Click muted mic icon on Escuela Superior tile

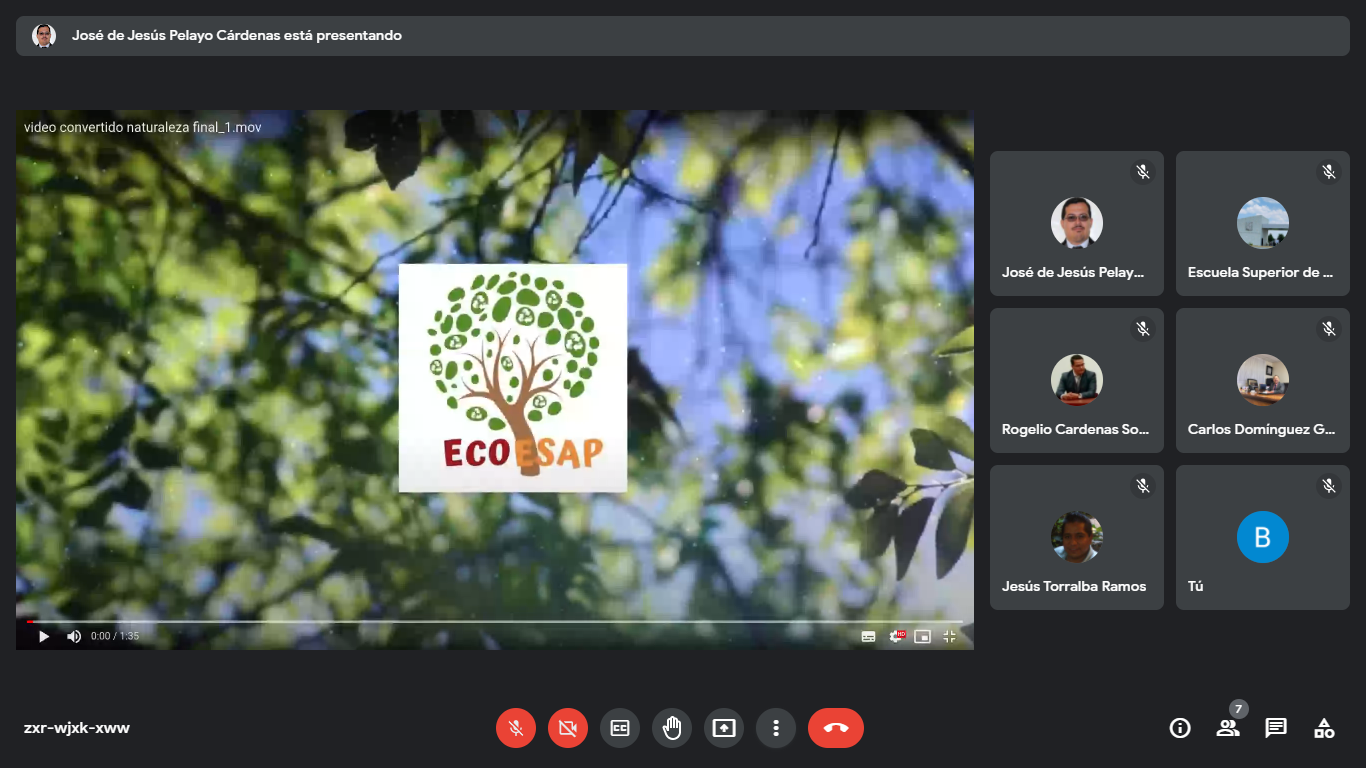(1329, 172)
